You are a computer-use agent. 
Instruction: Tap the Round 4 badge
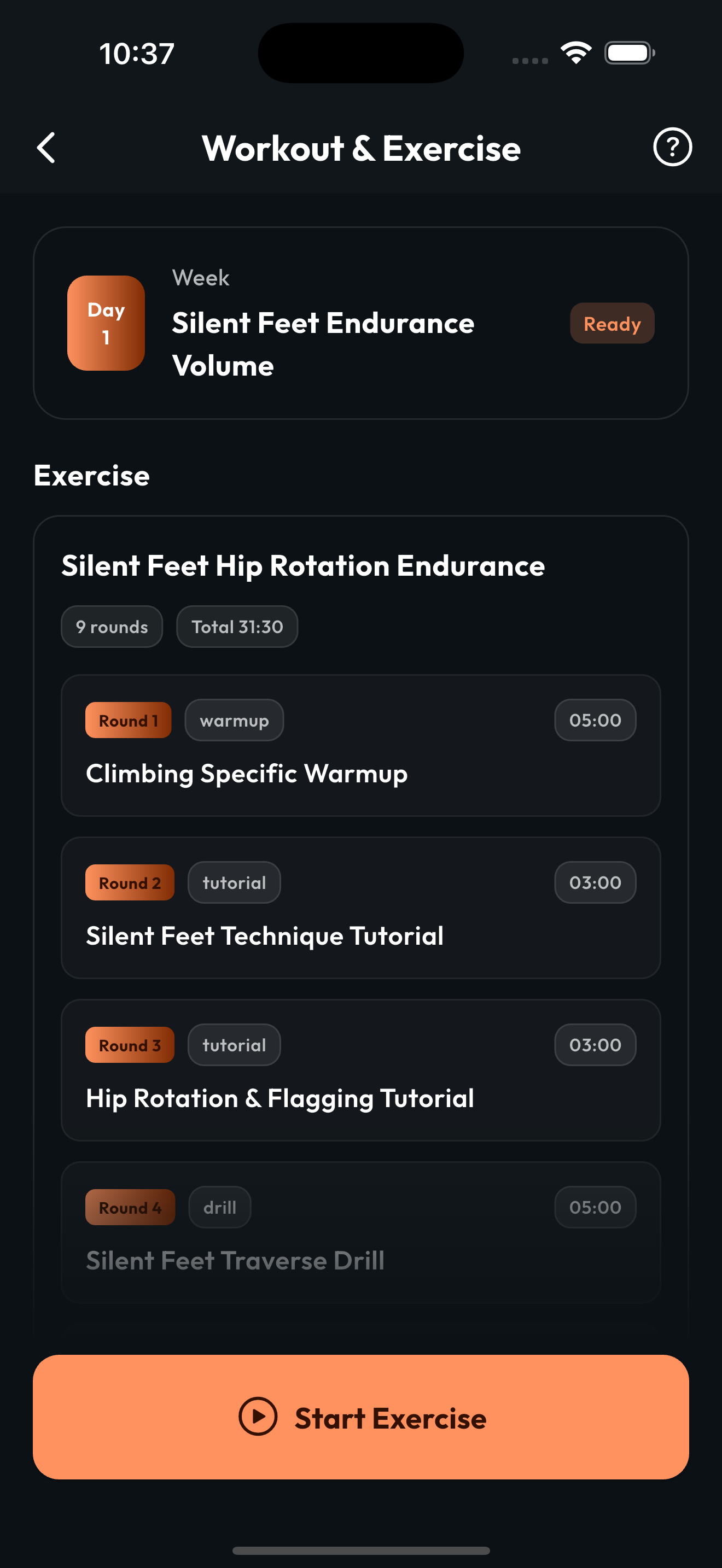tap(129, 1207)
